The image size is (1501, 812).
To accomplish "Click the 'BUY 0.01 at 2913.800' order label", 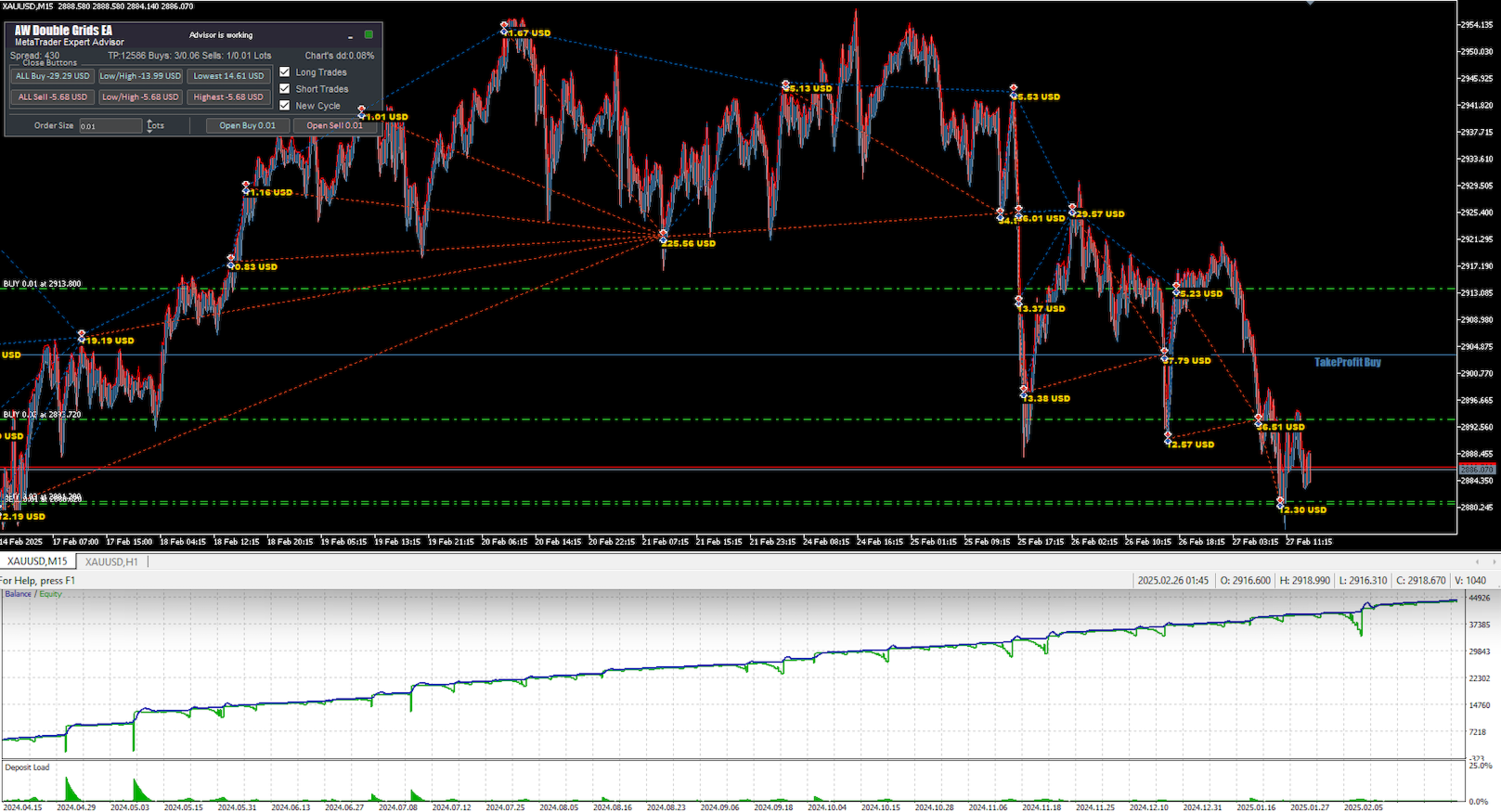I will coord(42,284).
